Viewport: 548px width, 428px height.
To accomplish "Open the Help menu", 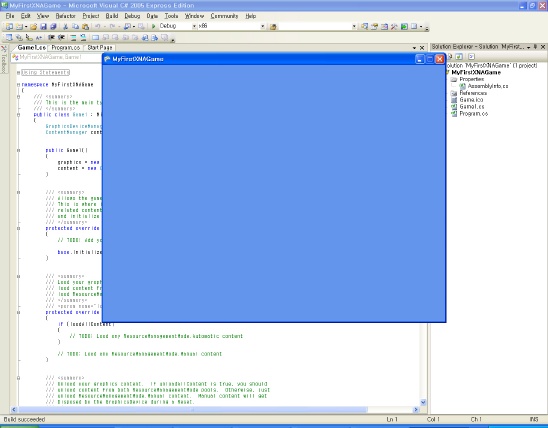I will click(251, 16).
